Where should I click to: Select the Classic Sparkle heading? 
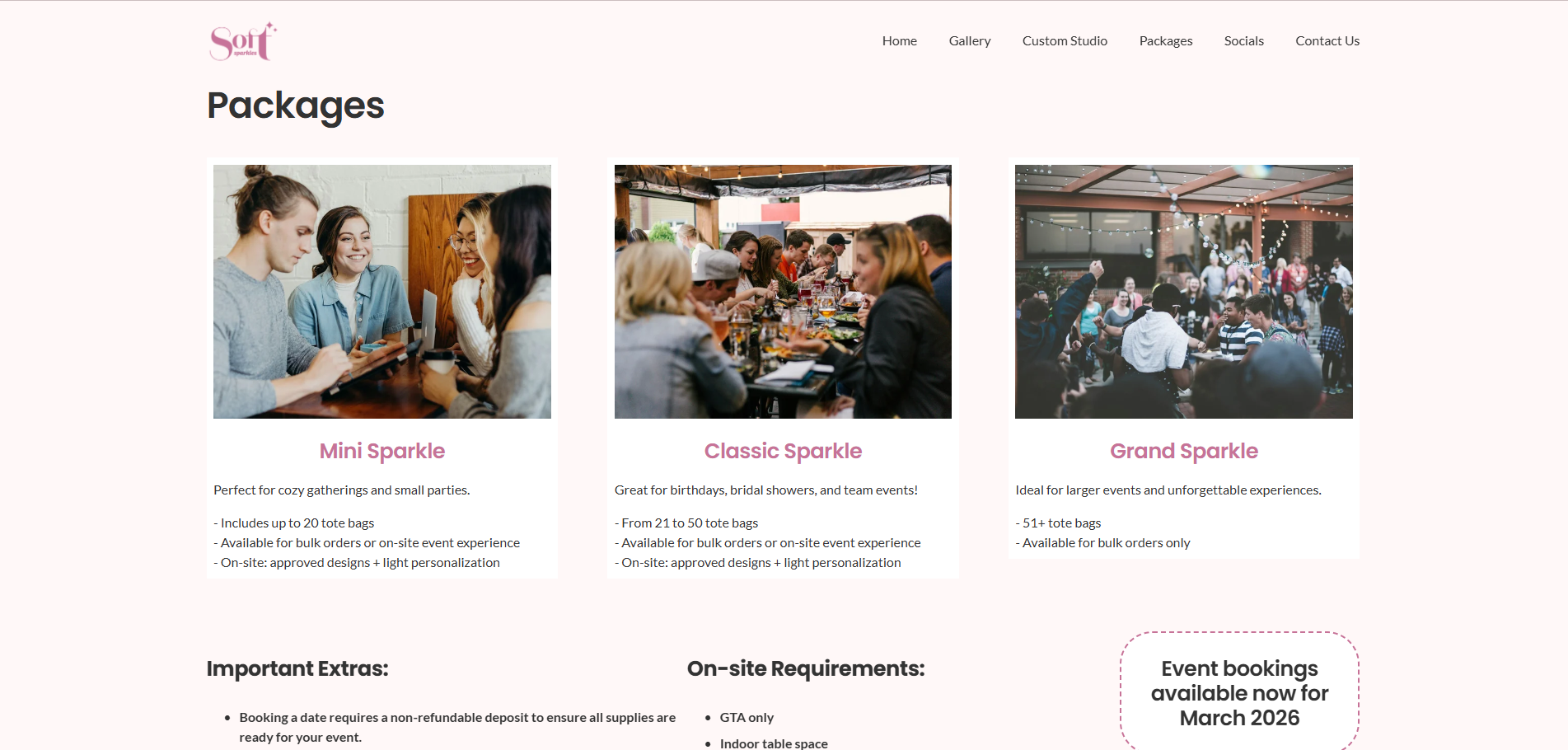click(783, 451)
